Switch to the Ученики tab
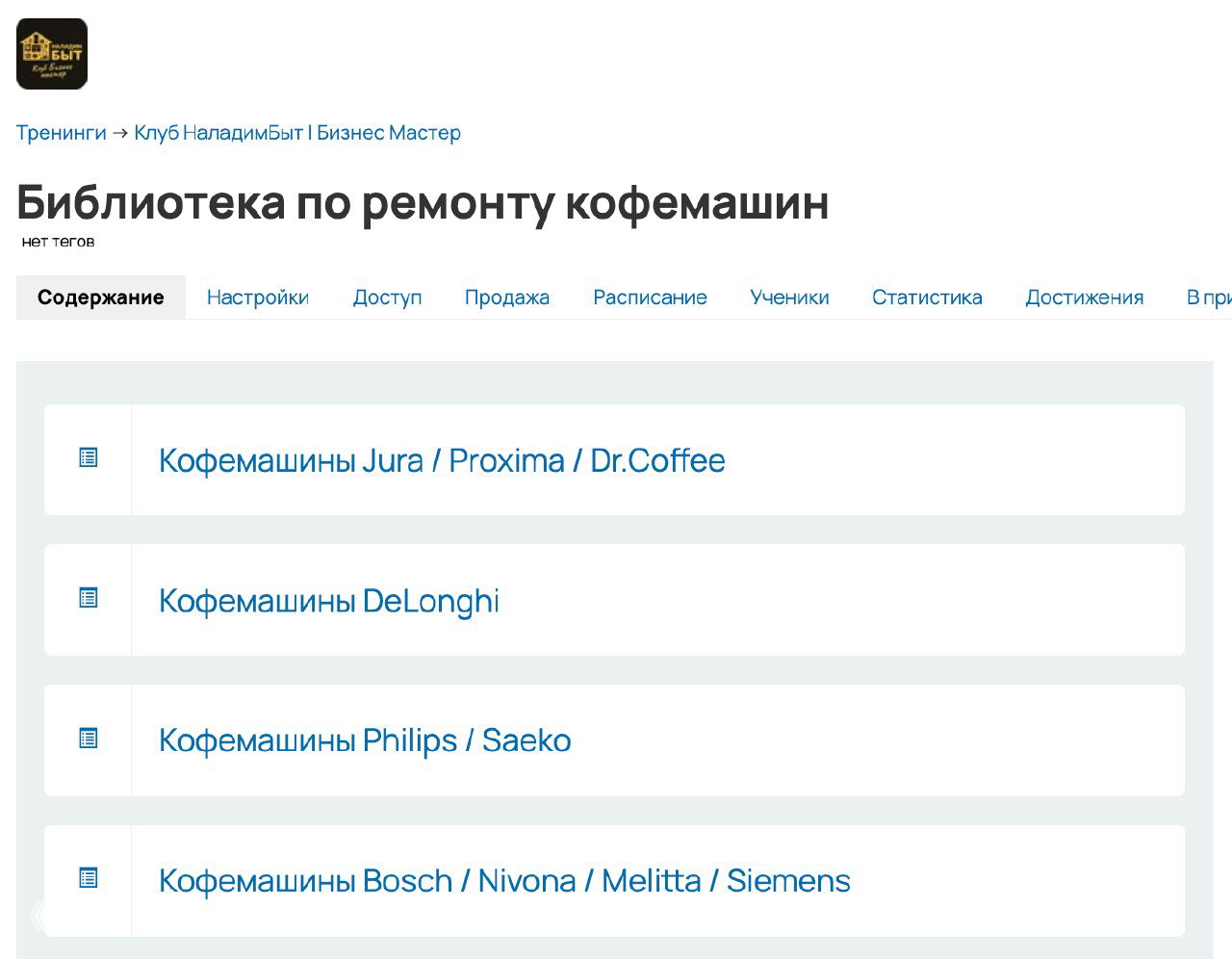Image resolution: width=1232 pixels, height=959 pixels. click(789, 298)
